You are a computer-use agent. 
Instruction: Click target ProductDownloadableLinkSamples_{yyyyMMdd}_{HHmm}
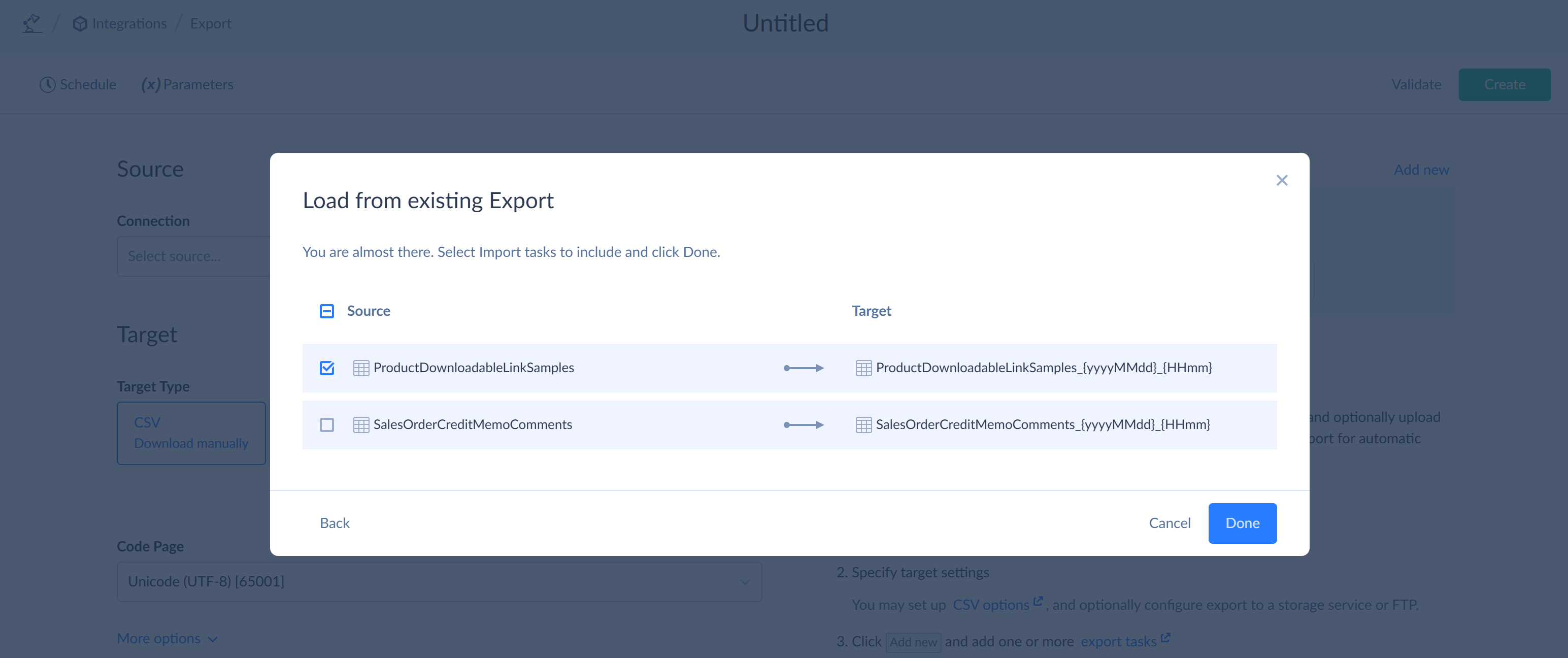pos(1043,368)
